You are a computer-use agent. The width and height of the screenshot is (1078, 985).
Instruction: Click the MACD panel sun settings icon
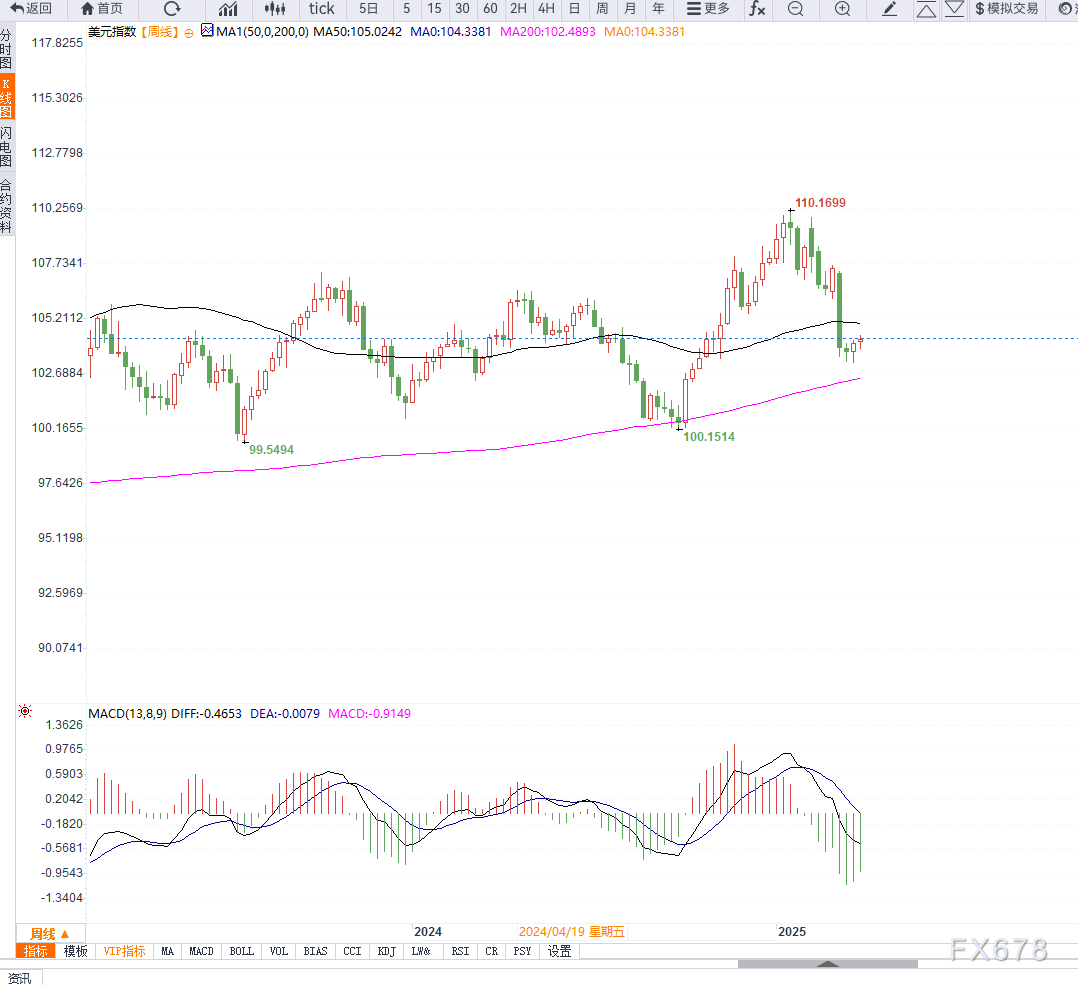(x=25, y=712)
